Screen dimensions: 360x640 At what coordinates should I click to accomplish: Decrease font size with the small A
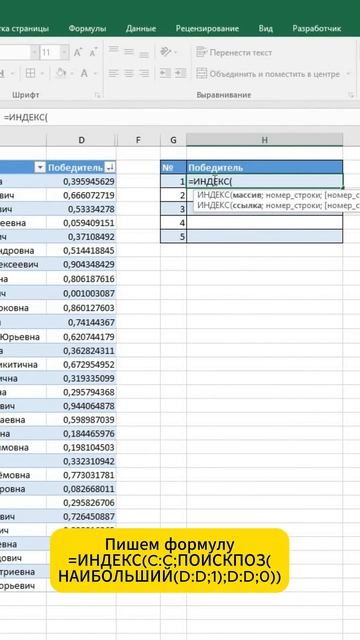pyautogui.click(x=93, y=53)
